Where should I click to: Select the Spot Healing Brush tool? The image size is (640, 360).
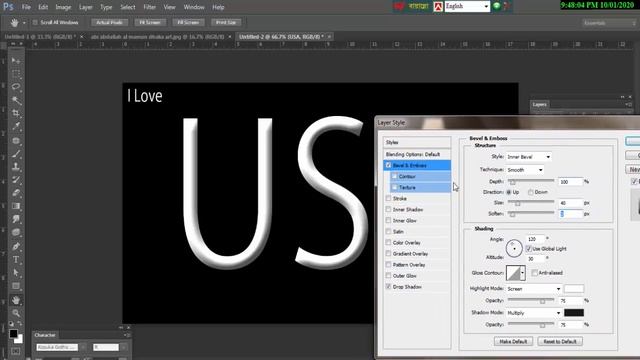(x=16, y=141)
